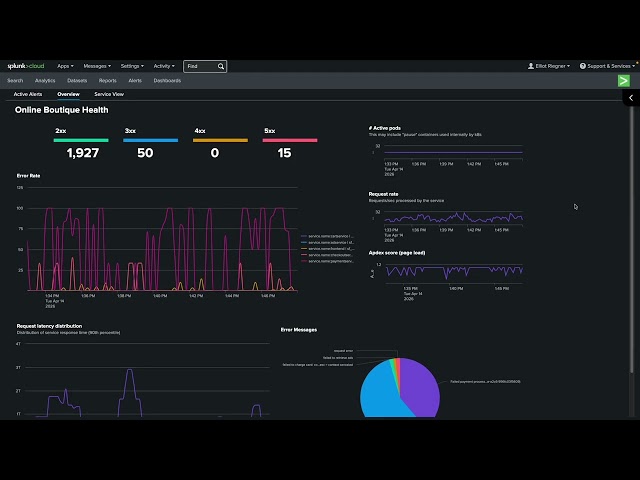Click the 3xx count value 50
The image size is (640, 480).
145,153
